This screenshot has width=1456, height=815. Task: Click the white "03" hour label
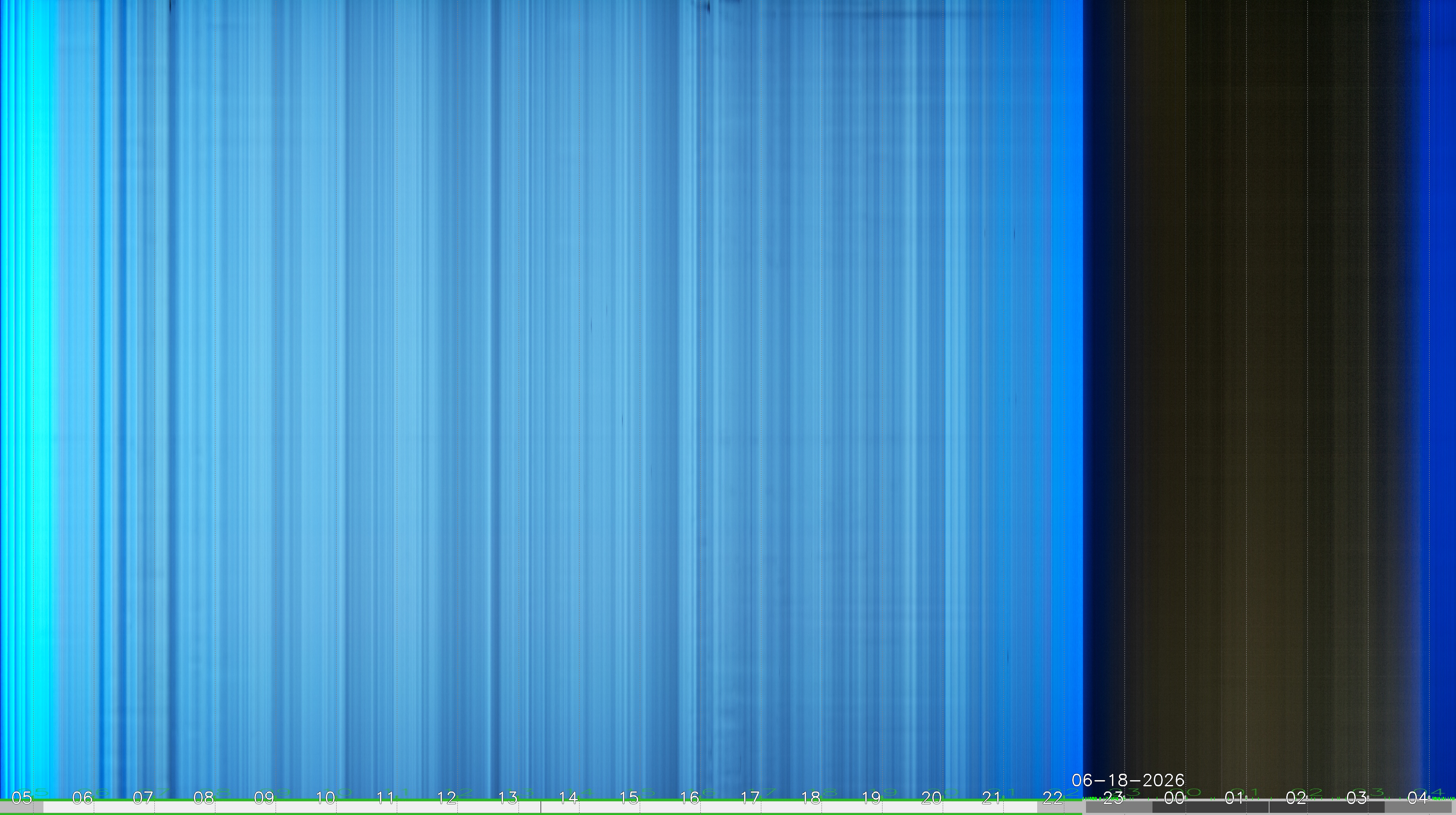(1357, 798)
